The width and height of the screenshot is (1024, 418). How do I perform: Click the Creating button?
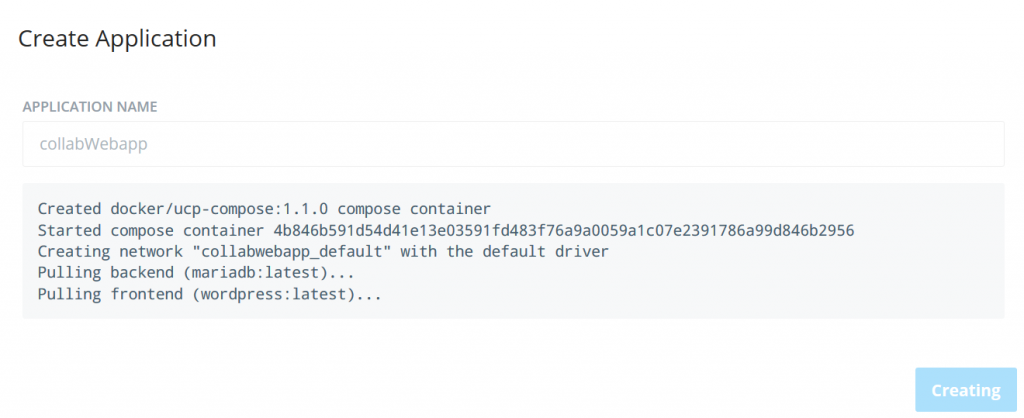(x=966, y=391)
